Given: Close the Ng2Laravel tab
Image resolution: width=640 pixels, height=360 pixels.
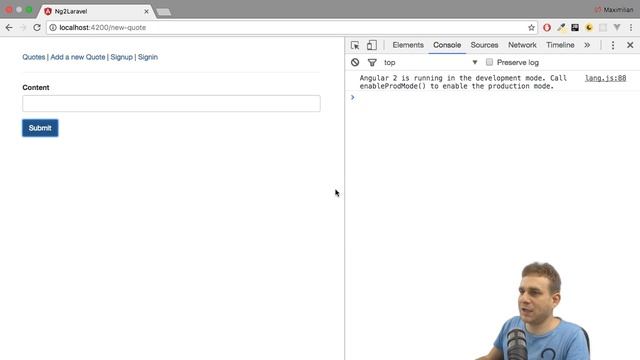Looking at the screenshot, I should [146, 11].
